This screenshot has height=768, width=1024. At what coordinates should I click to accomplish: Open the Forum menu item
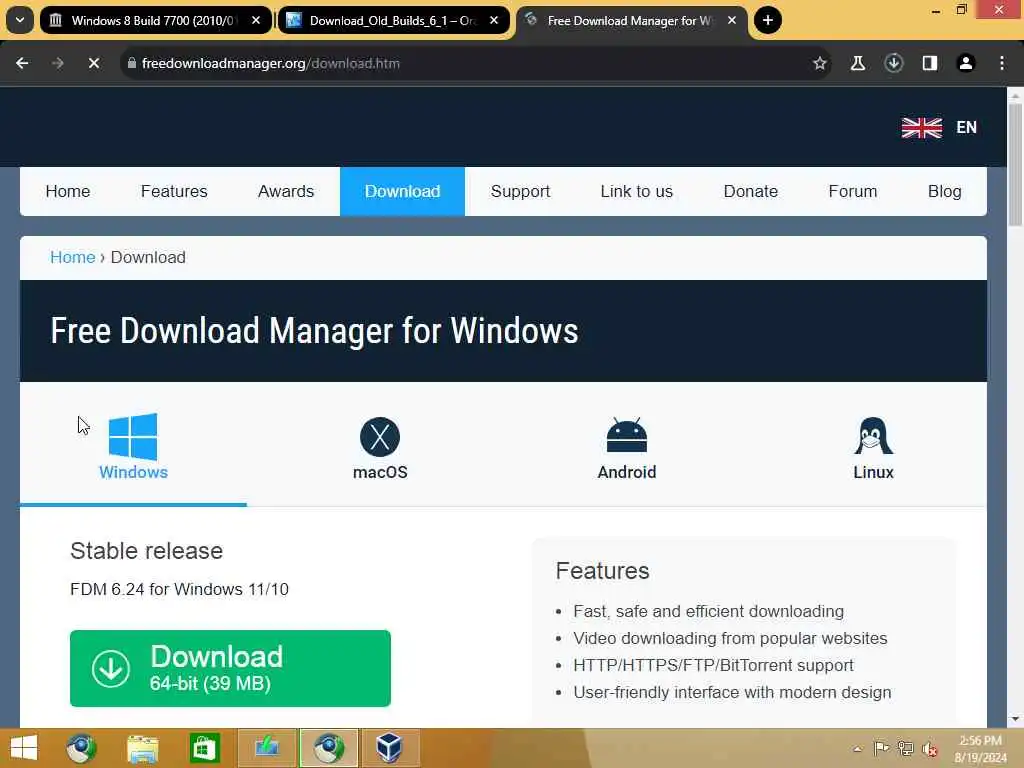(852, 191)
